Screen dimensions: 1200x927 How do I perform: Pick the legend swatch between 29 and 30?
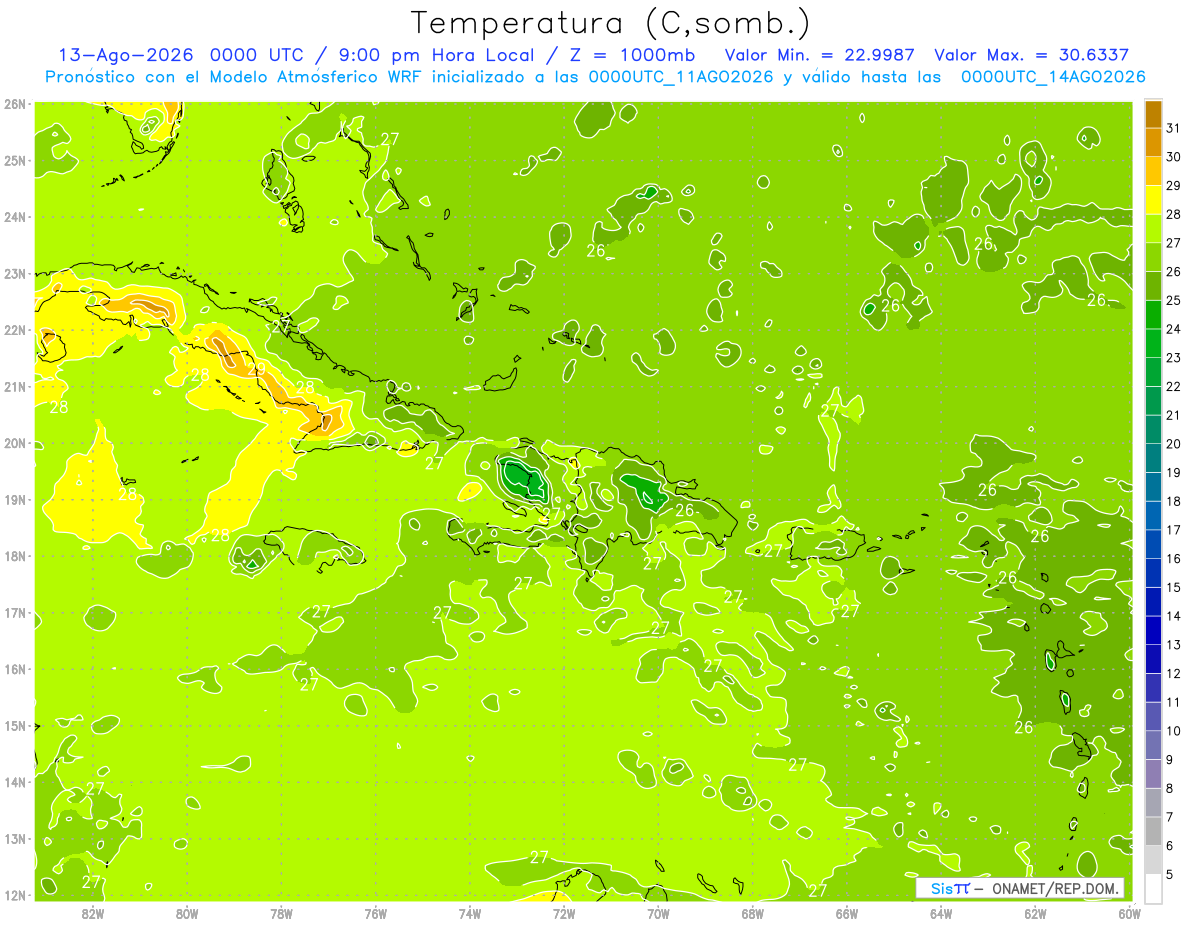pos(1153,171)
